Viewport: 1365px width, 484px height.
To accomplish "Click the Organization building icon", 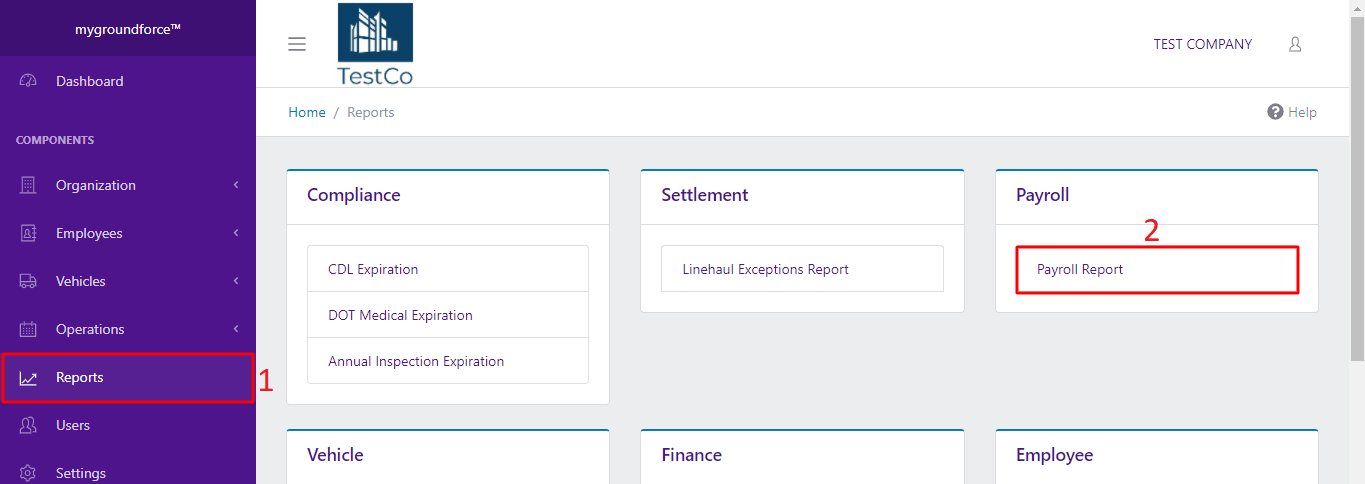I will coord(28,185).
